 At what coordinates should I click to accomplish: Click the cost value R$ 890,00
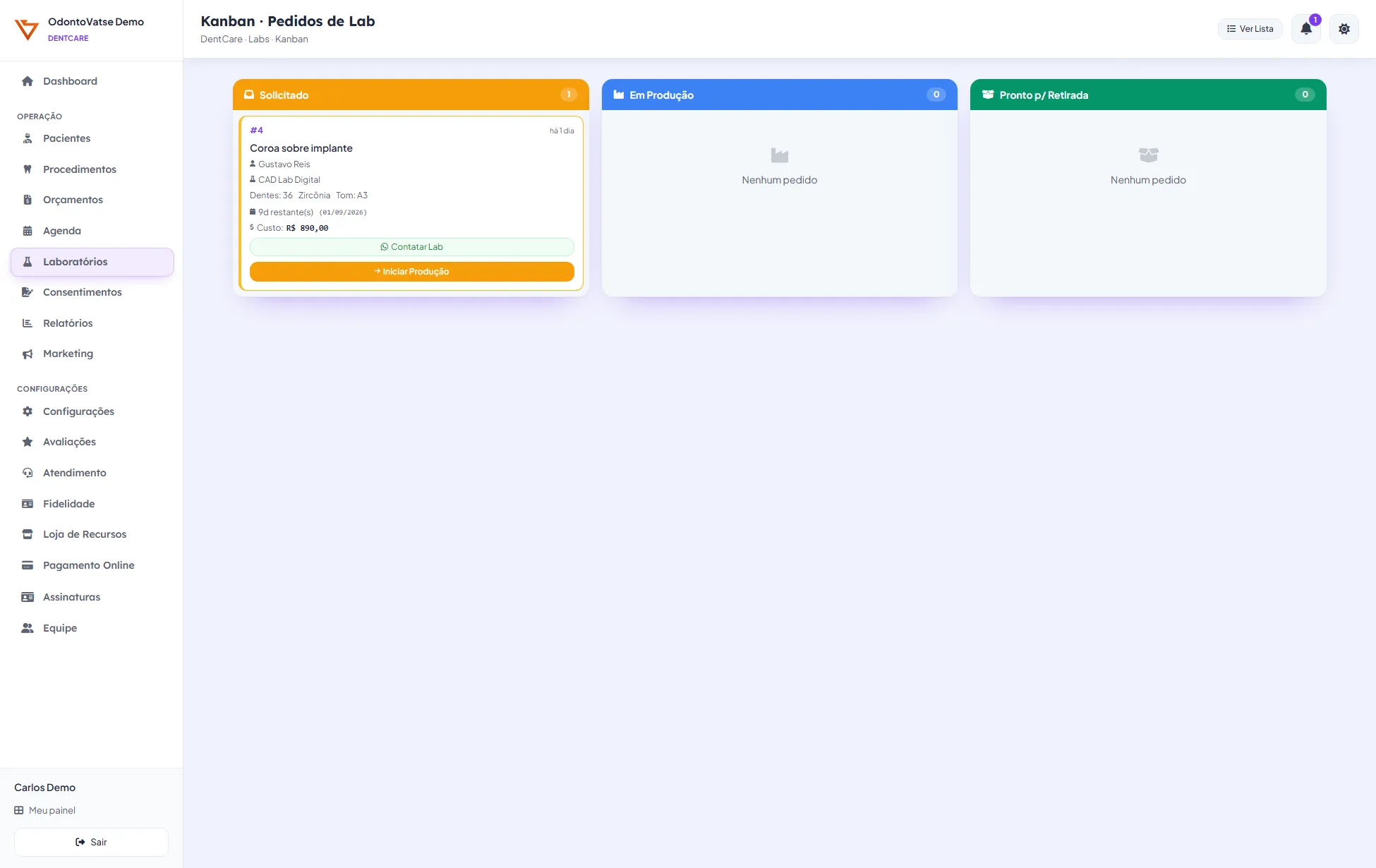[308, 228]
